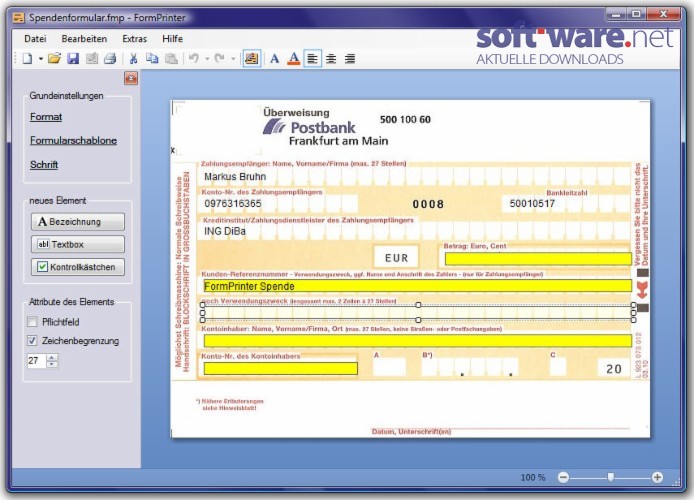The width and height of the screenshot is (694, 500).
Task: Cut selection with the scissors icon
Action: pos(133,59)
